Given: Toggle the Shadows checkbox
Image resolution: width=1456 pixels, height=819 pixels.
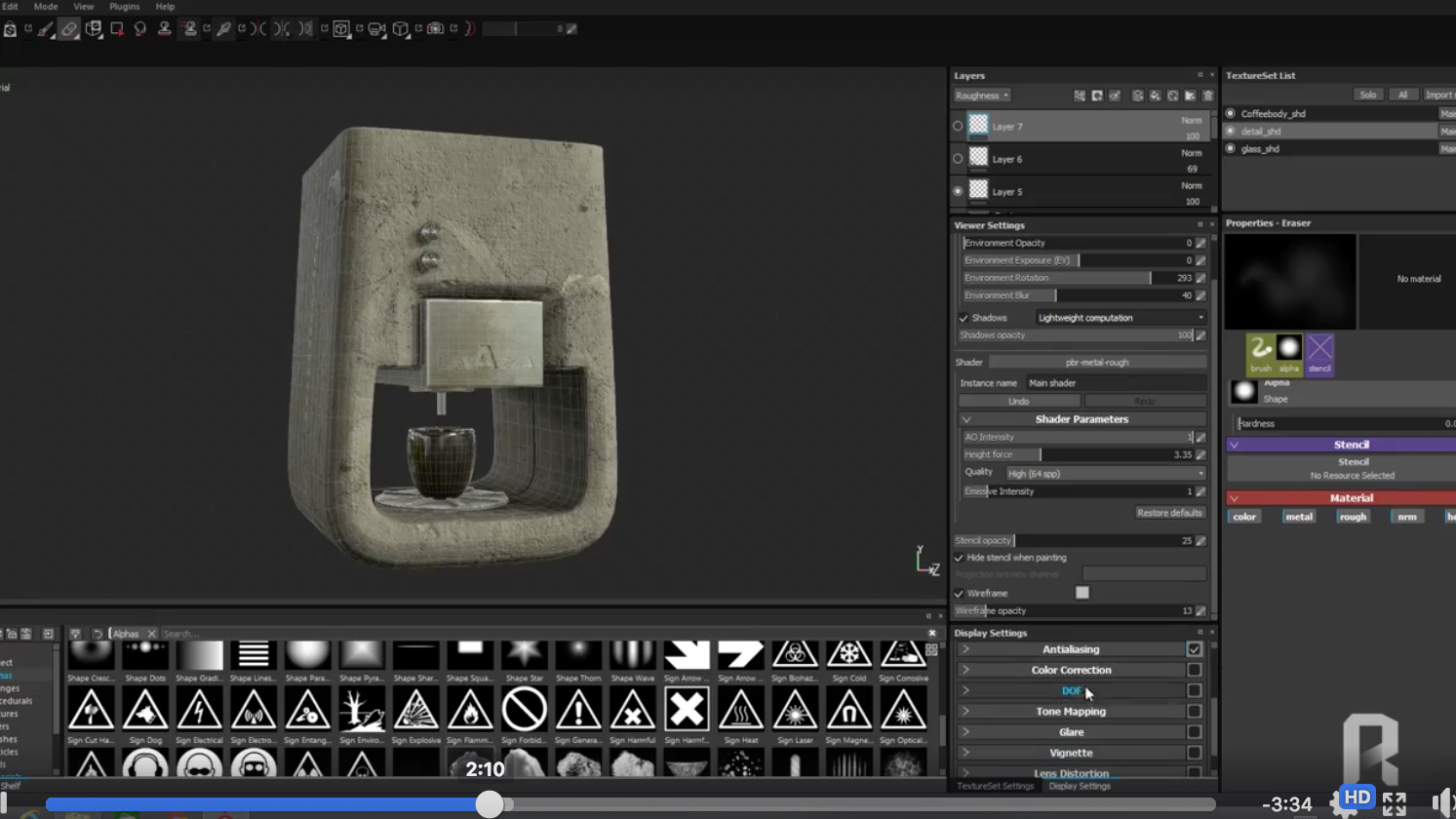Looking at the screenshot, I should tap(964, 318).
